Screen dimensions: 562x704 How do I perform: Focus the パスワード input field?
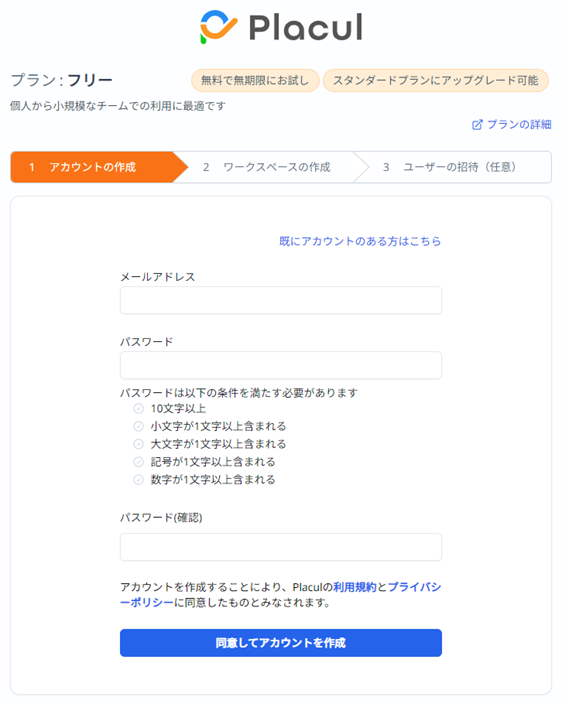click(281, 365)
